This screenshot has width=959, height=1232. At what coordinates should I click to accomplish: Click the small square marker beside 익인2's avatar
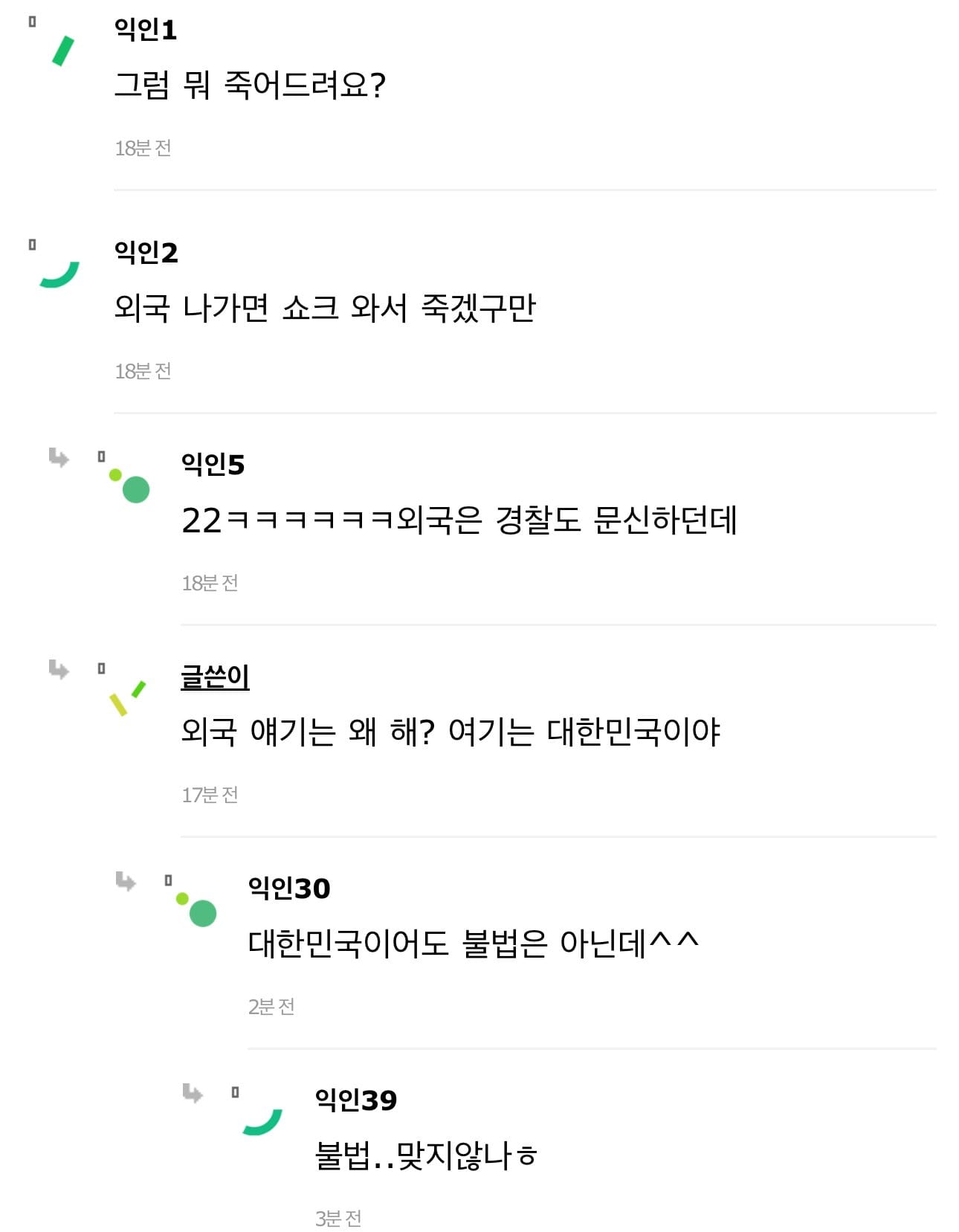[x=32, y=245]
